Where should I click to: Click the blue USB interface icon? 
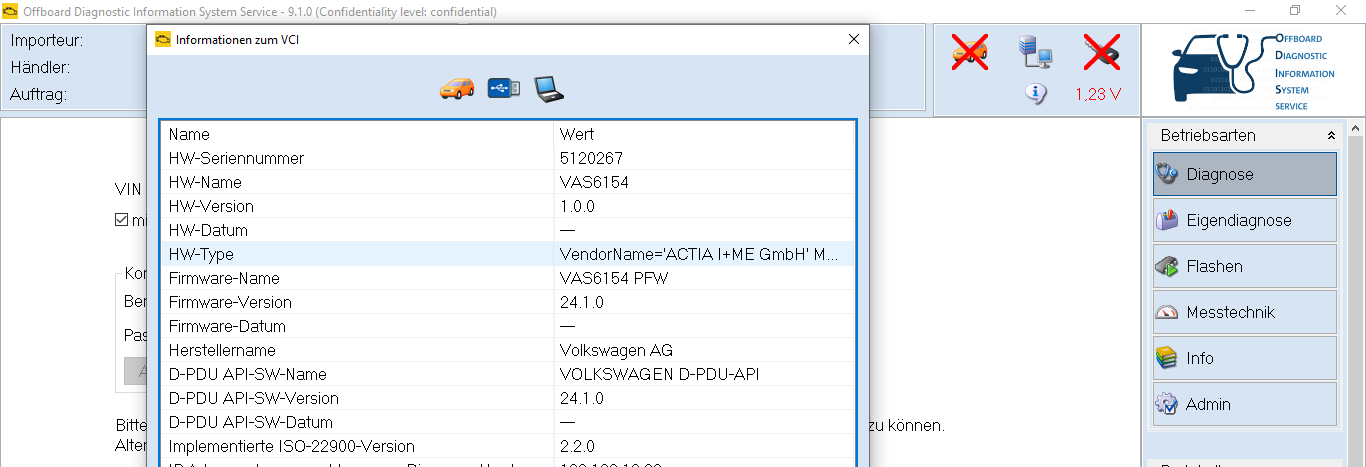[x=503, y=88]
